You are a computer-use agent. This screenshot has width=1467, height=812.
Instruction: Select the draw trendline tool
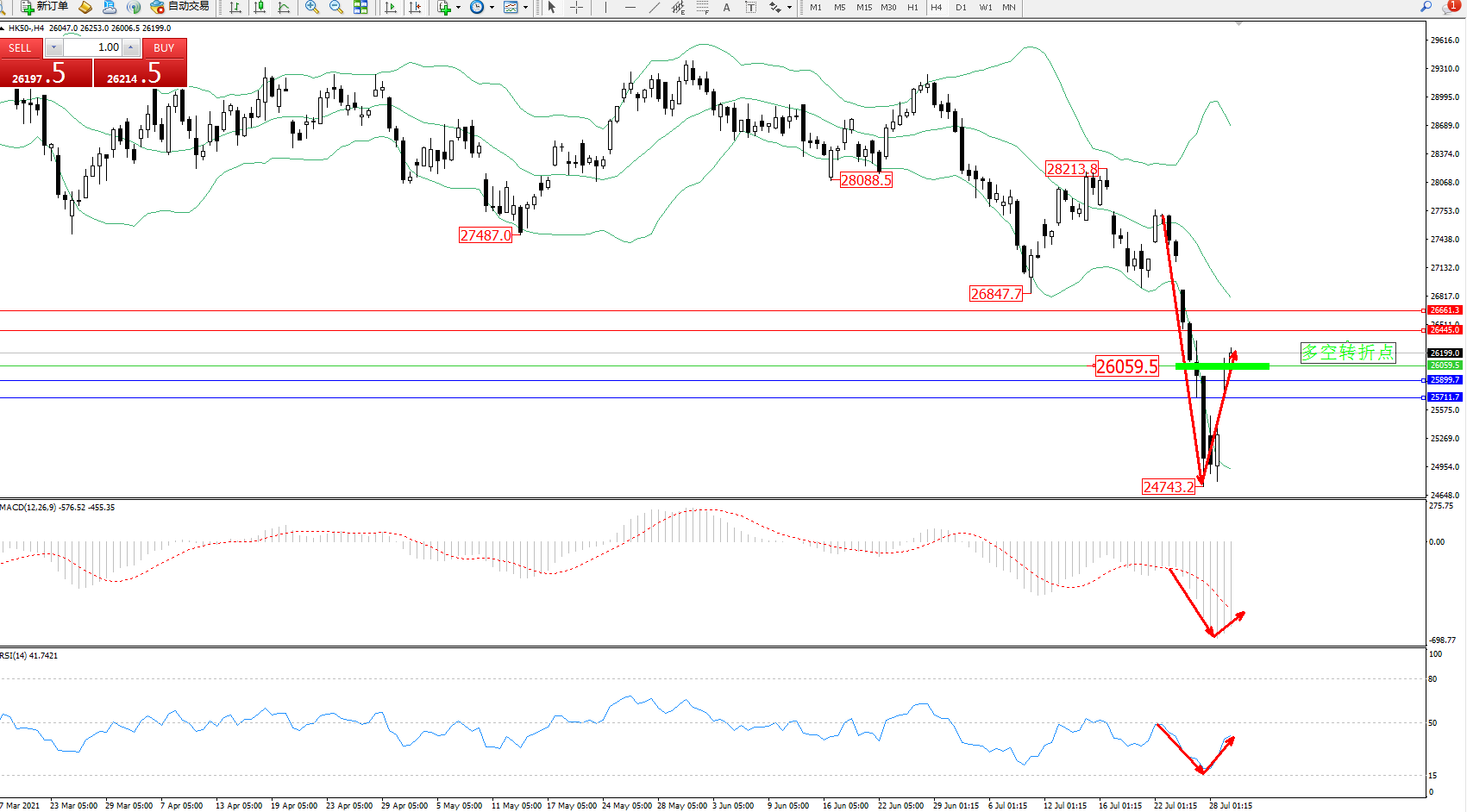click(655, 7)
